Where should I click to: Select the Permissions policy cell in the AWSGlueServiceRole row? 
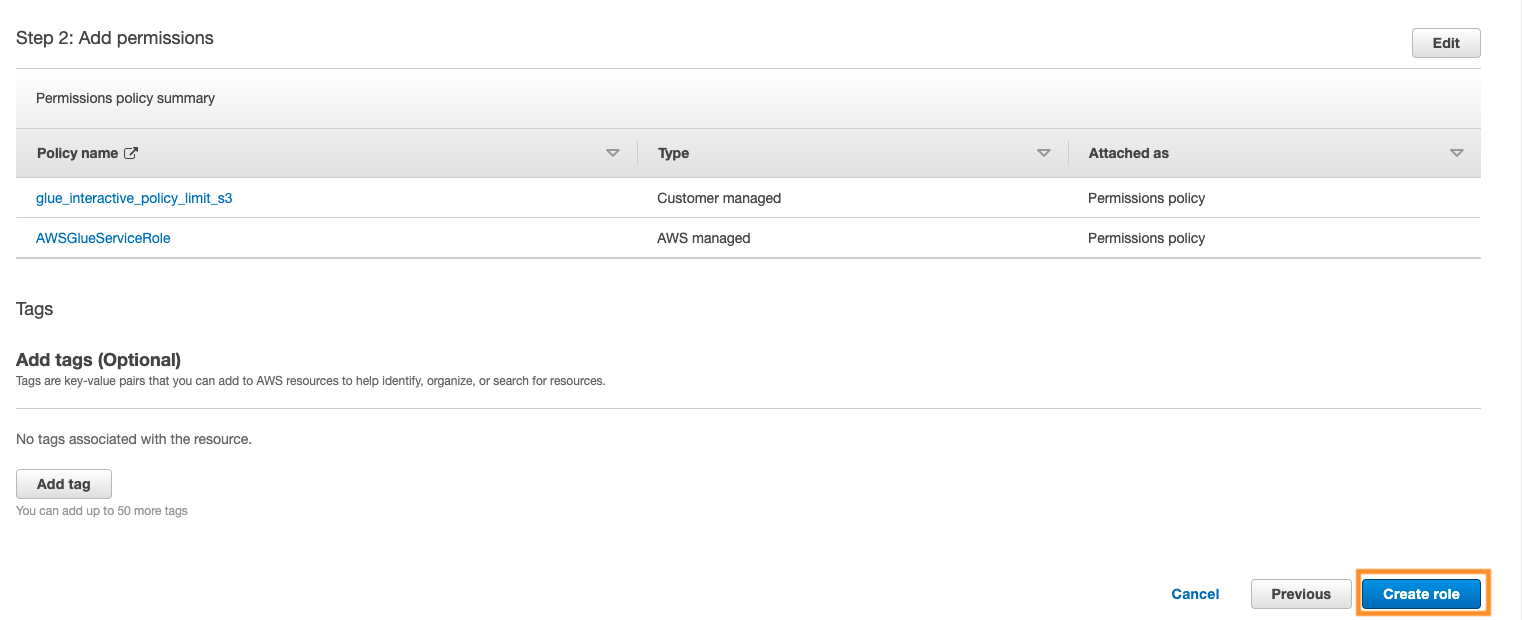coord(1147,238)
